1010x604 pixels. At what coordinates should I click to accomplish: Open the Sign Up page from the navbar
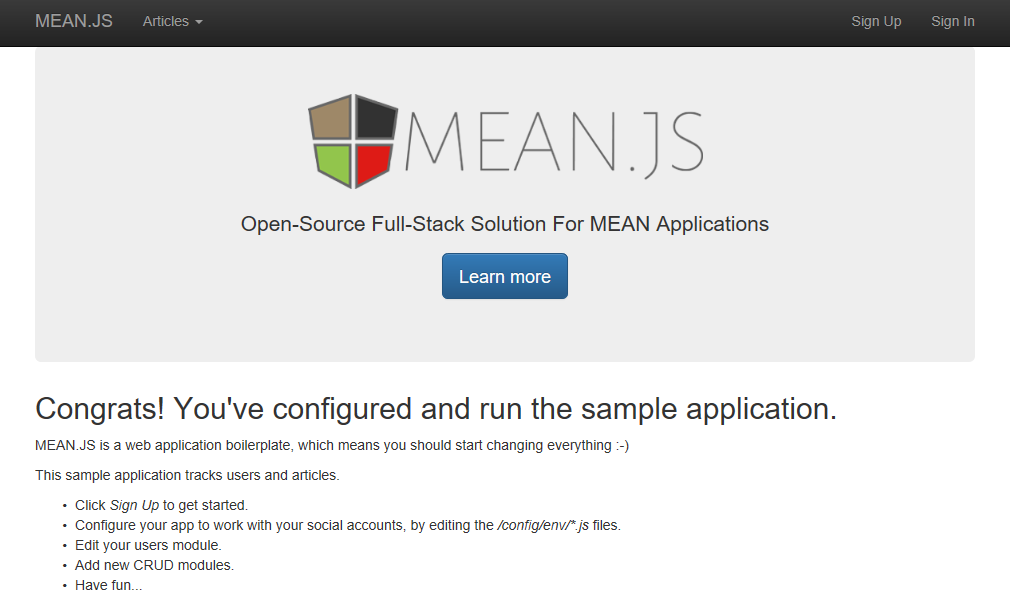(876, 21)
